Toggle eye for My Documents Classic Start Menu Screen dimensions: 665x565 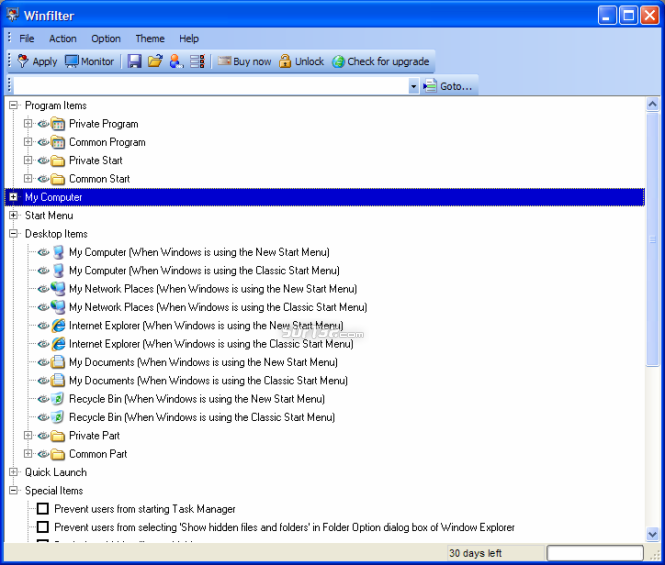pyautogui.click(x=43, y=381)
